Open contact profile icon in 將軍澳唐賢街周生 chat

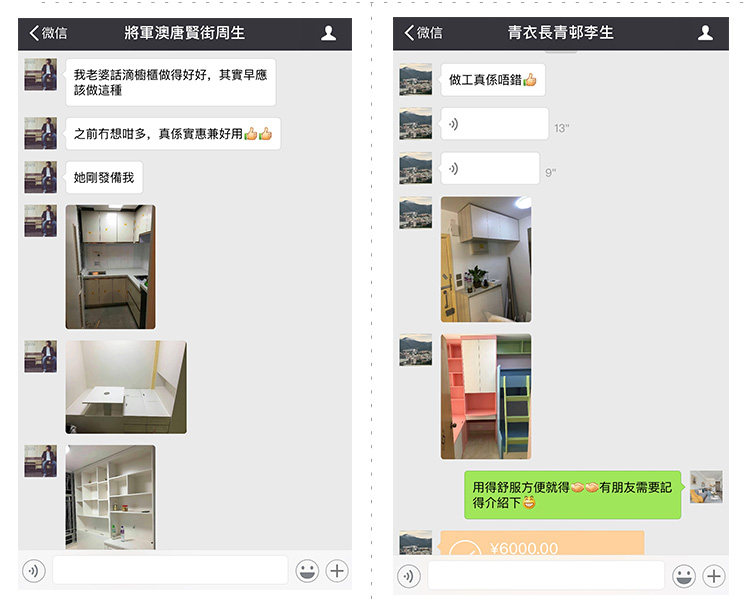tap(329, 33)
